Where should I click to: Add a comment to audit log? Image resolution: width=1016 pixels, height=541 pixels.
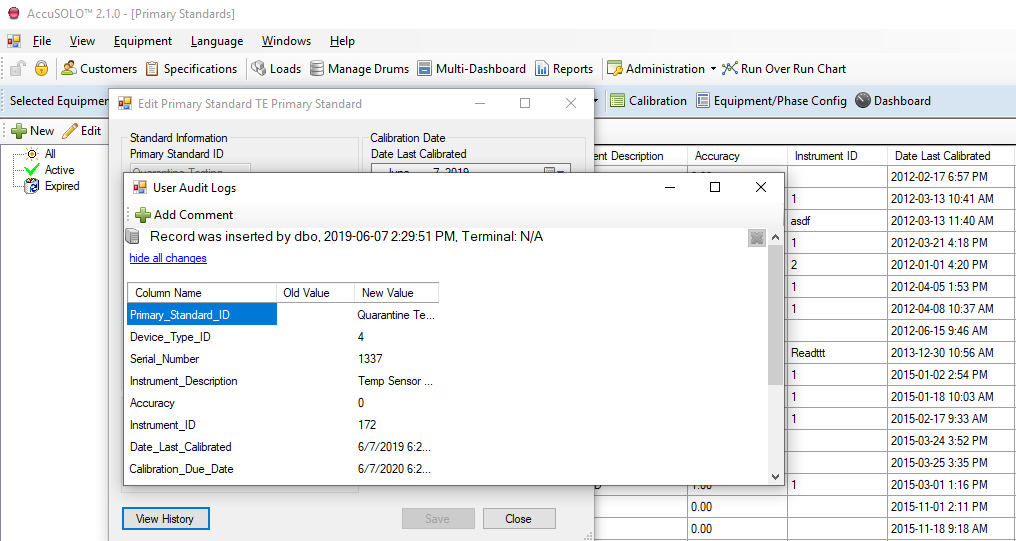184,215
